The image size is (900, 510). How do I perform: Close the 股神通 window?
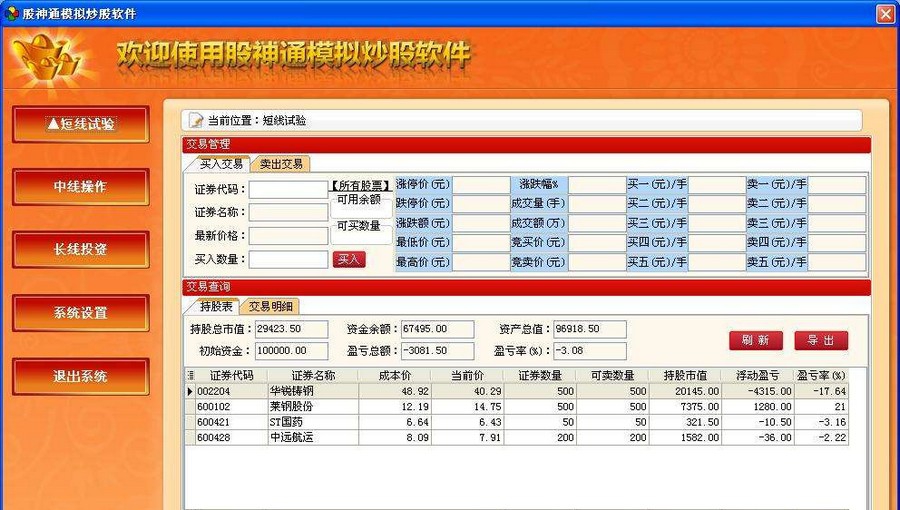(886, 14)
